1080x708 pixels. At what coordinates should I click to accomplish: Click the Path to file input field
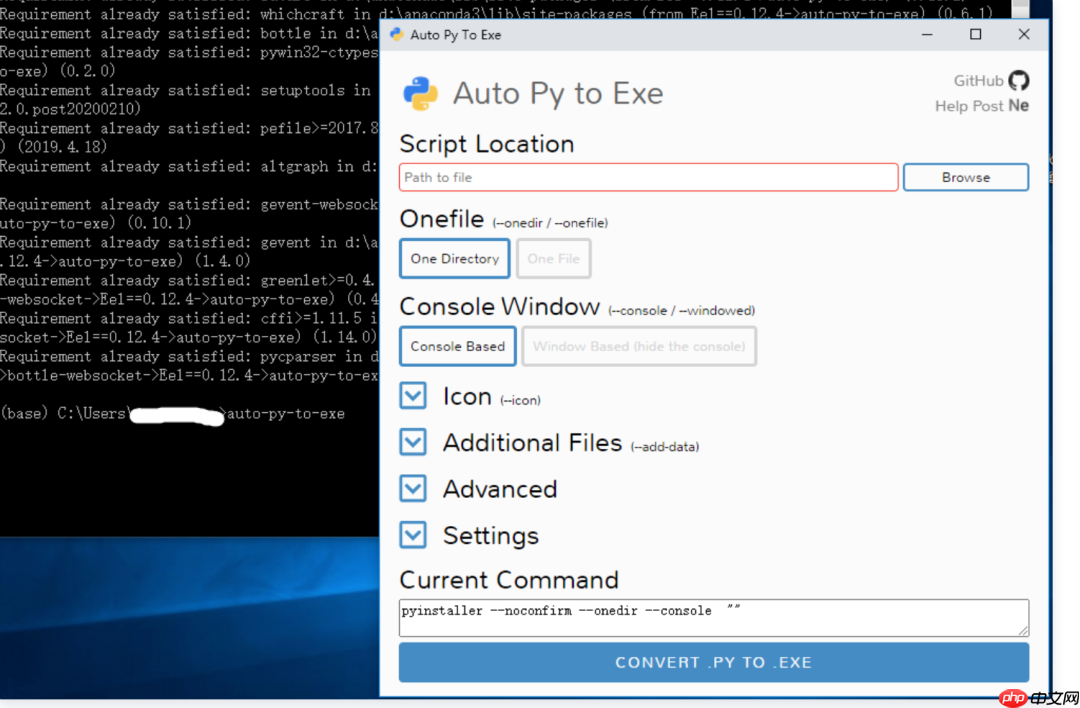(648, 176)
